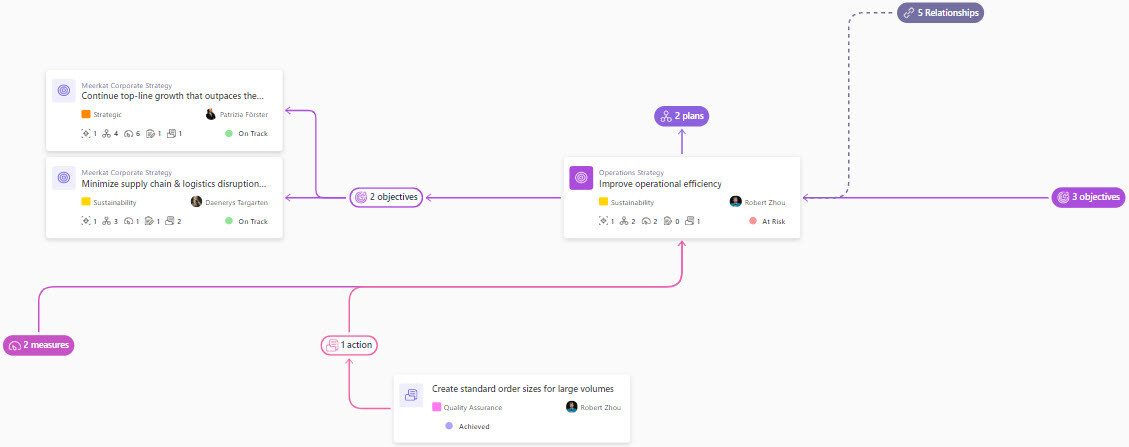Click the At Risk status indicator
The width and height of the screenshot is (1129, 447).
pos(767,221)
